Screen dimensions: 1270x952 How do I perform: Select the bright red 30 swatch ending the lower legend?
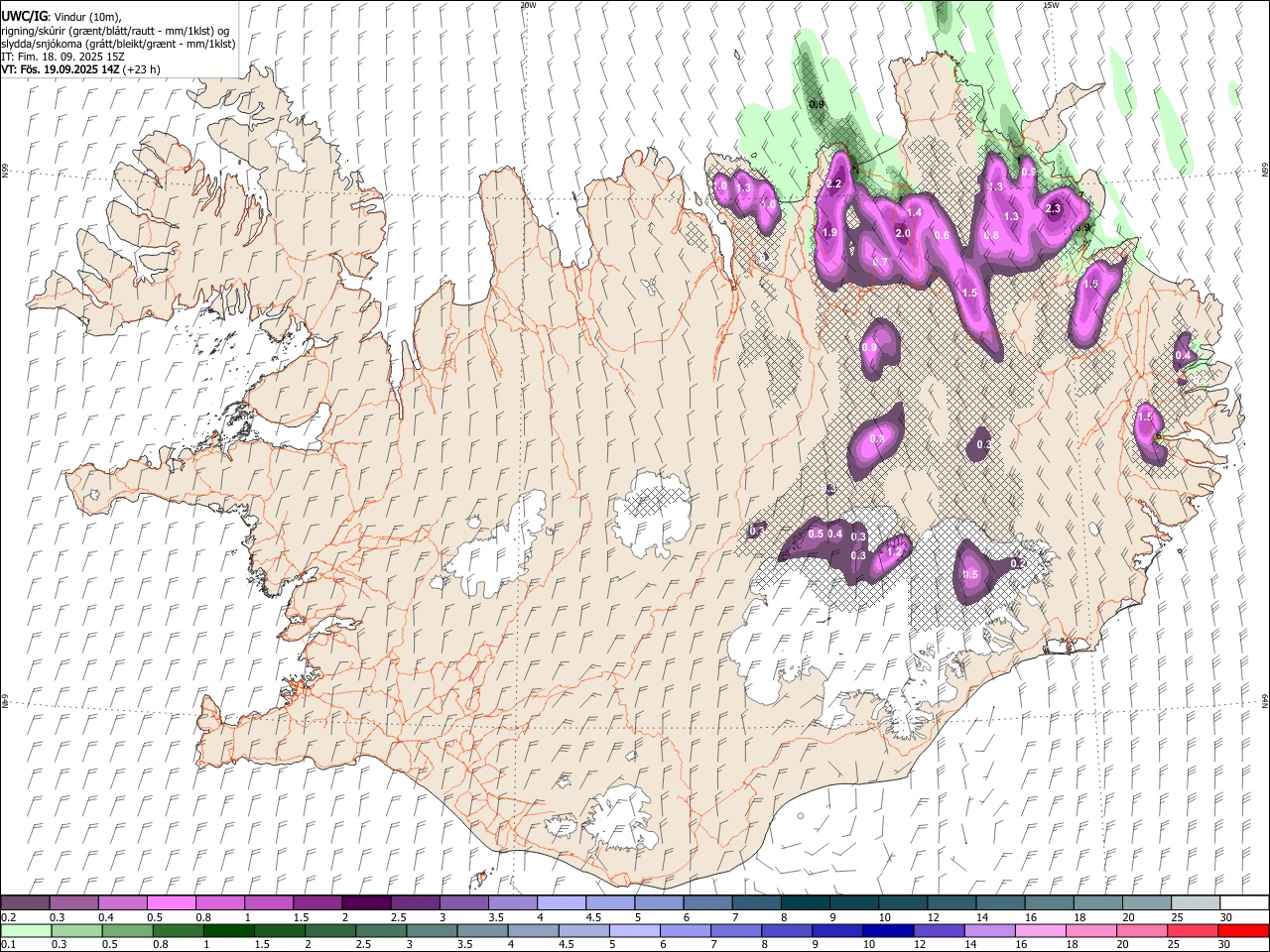[1243, 930]
